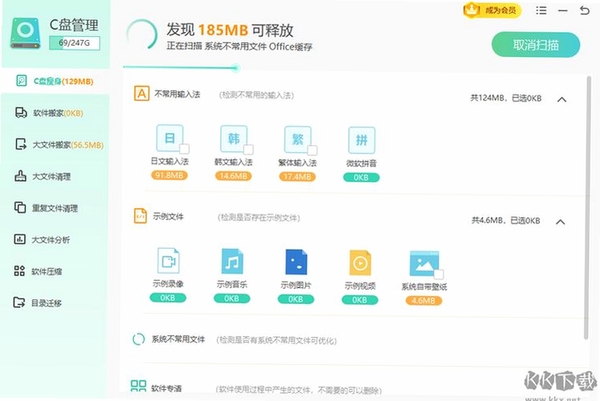
Task: Click the 成为会员 membership button
Action: coord(492,10)
